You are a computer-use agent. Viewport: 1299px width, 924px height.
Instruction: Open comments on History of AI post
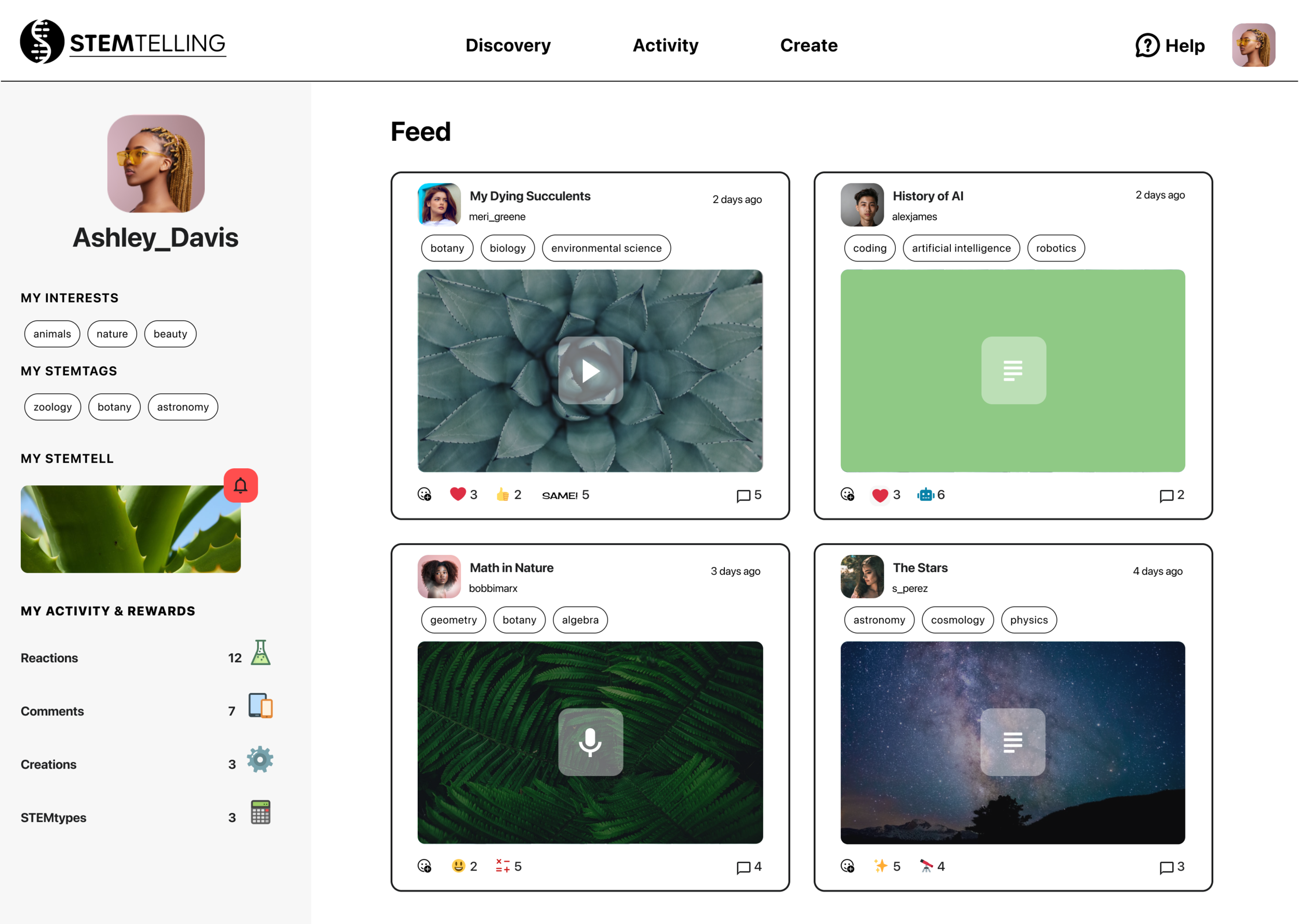pyautogui.click(x=1167, y=496)
